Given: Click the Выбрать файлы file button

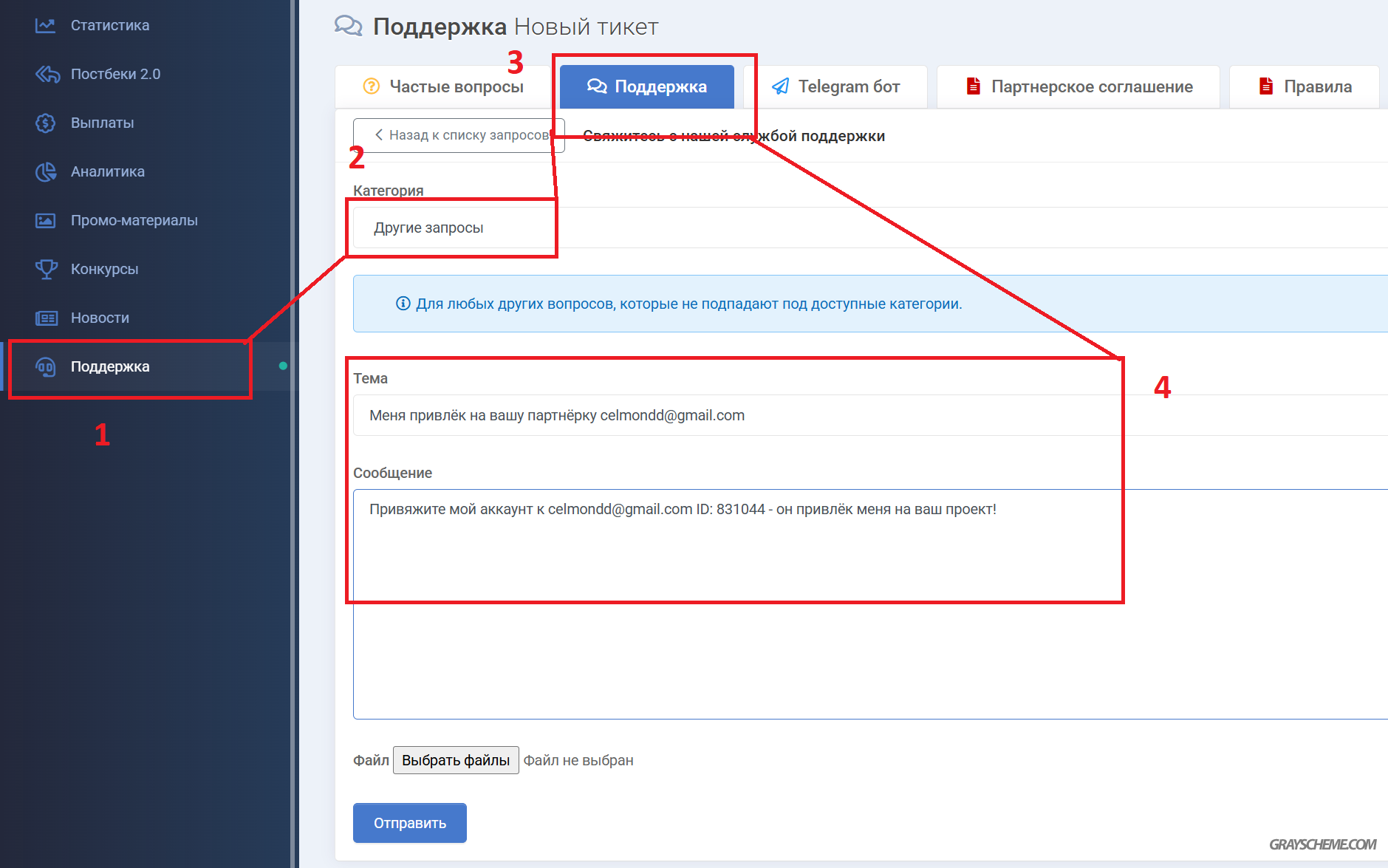Looking at the screenshot, I should [456, 760].
